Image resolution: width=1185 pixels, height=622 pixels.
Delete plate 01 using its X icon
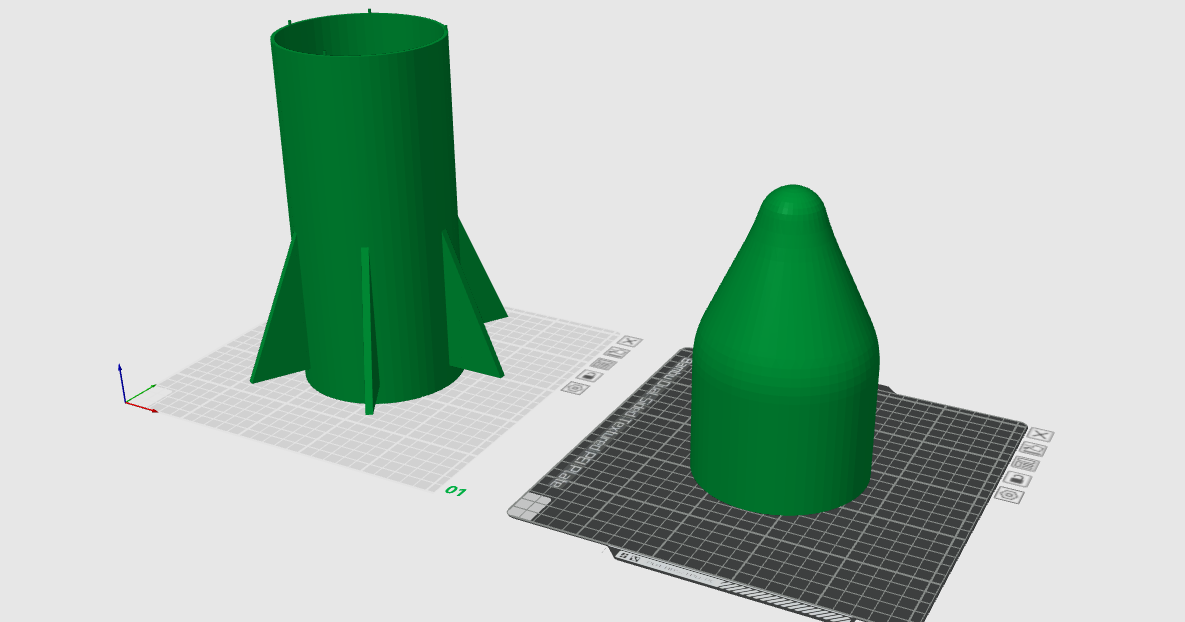point(630,341)
